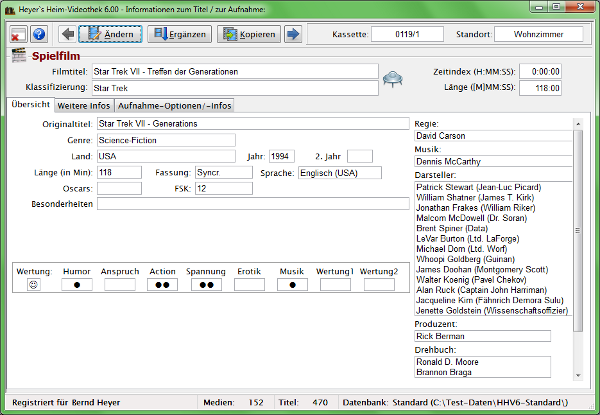
Task: Select the Übersicht tab
Action: coord(30,105)
